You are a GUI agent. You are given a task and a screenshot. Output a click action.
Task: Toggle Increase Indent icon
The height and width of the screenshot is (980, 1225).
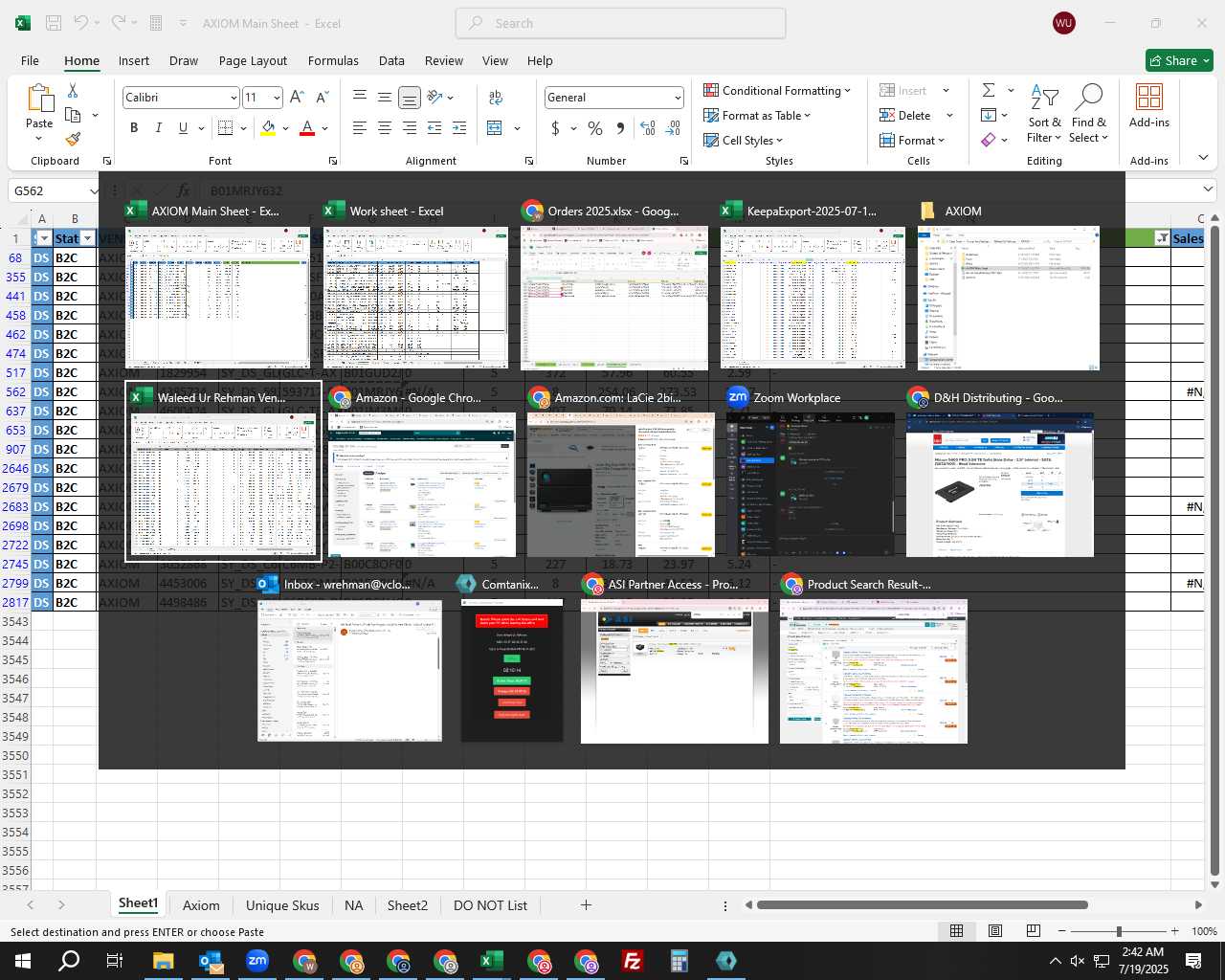point(458,128)
